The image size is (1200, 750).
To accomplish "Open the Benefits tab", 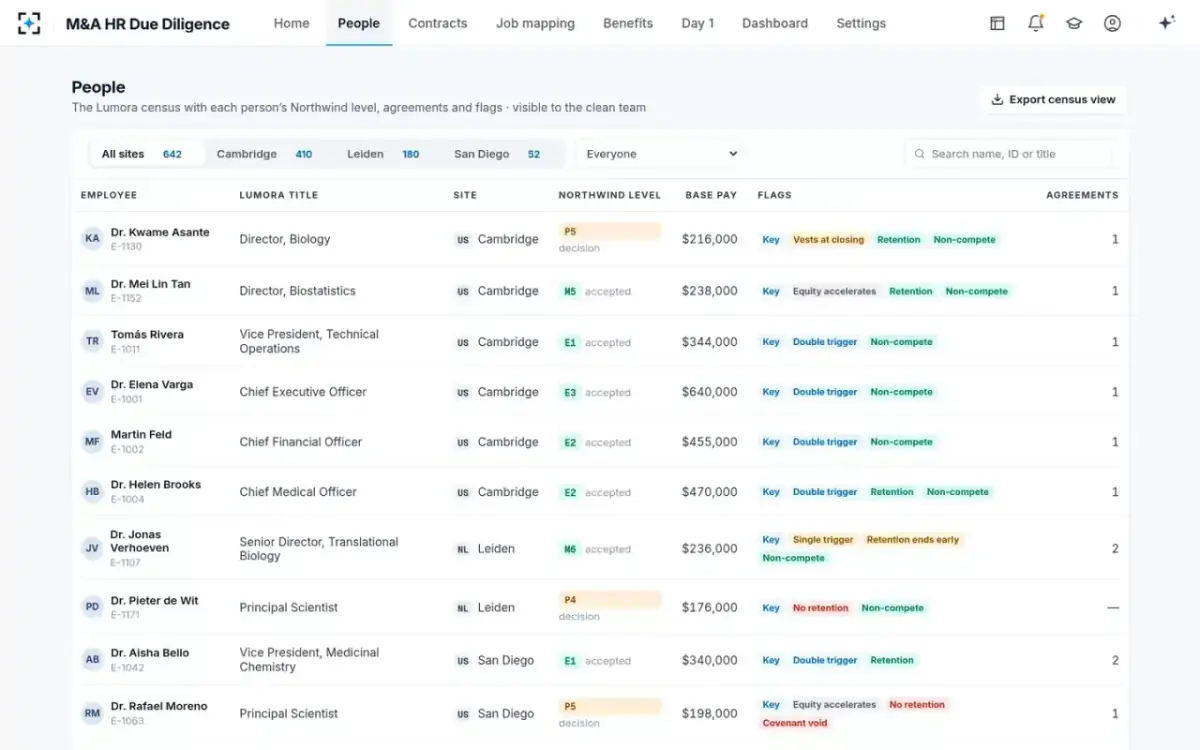I will tap(628, 23).
